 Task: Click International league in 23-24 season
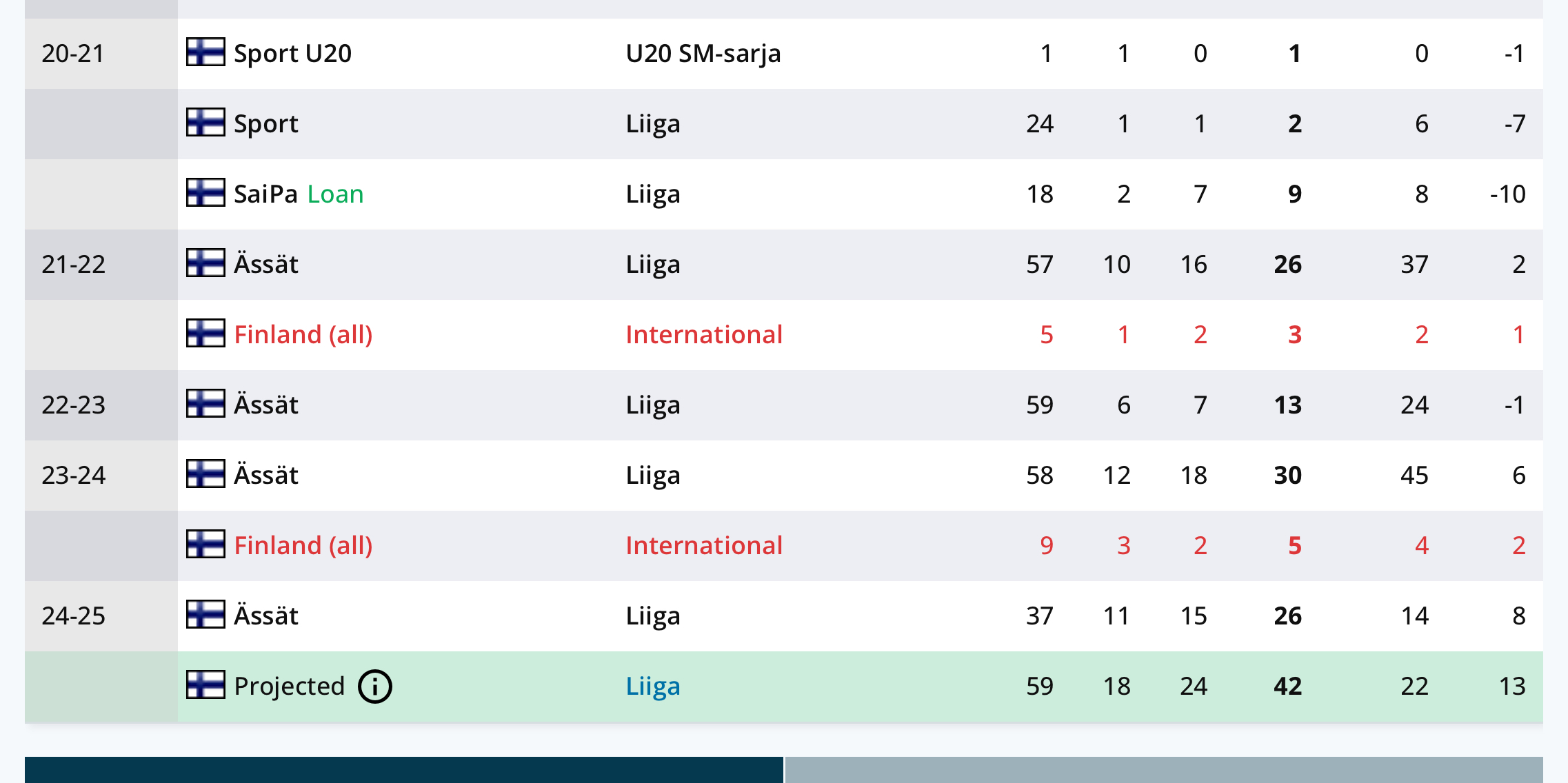(704, 546)
